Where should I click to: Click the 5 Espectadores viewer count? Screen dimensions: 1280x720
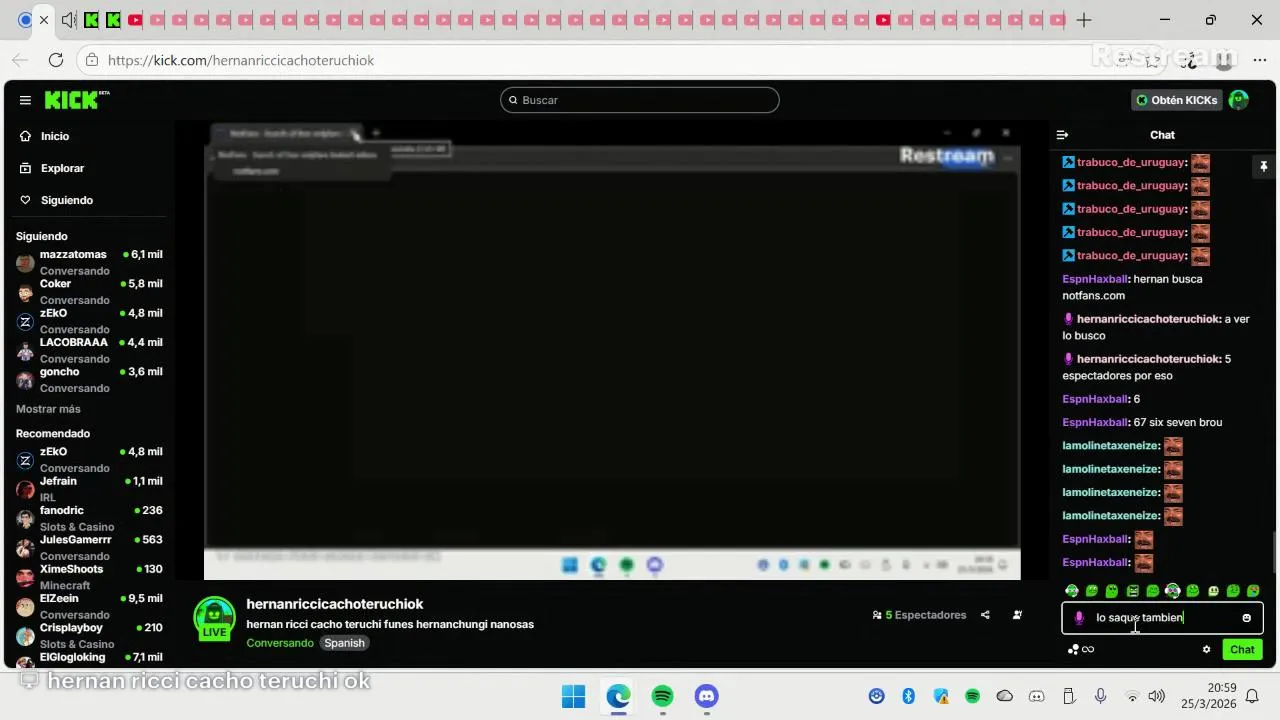[x=919, y=615]
